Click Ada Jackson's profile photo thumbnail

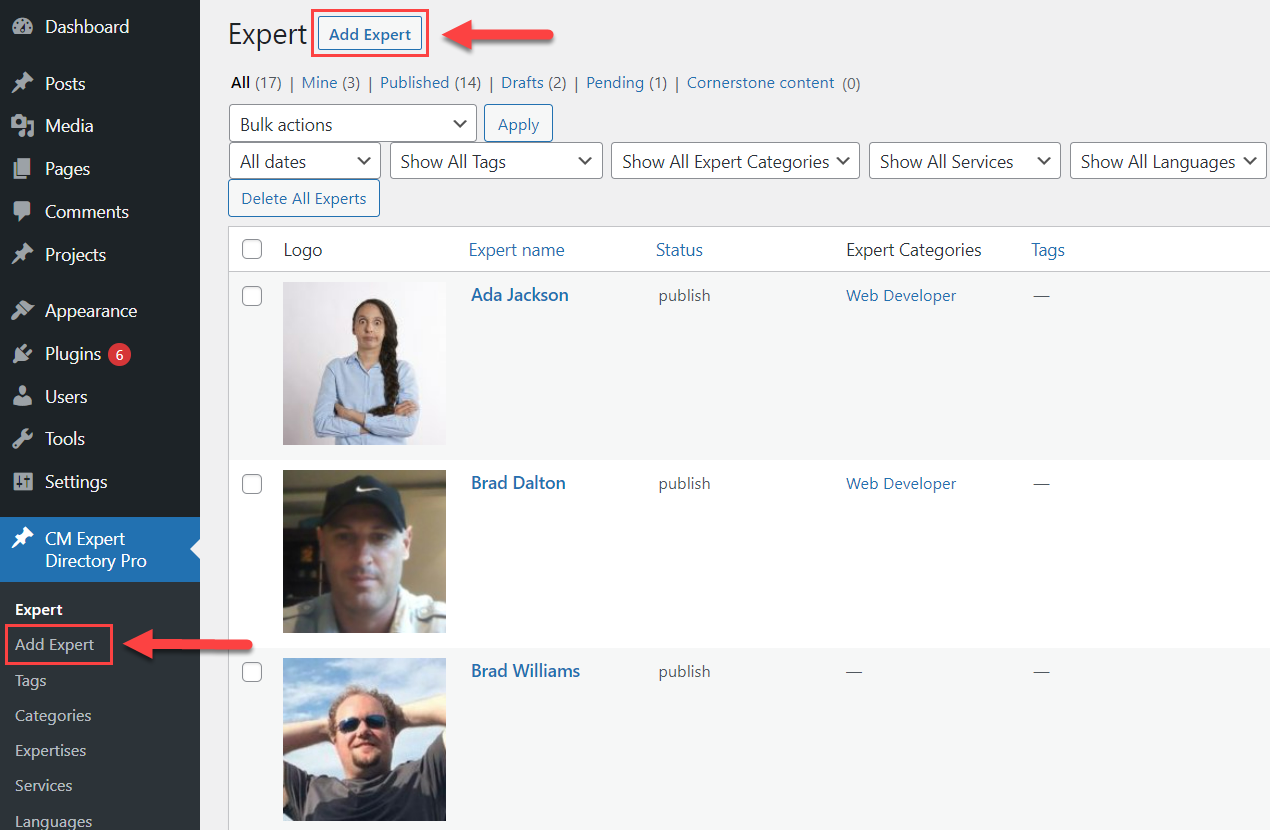coord(364,363)
